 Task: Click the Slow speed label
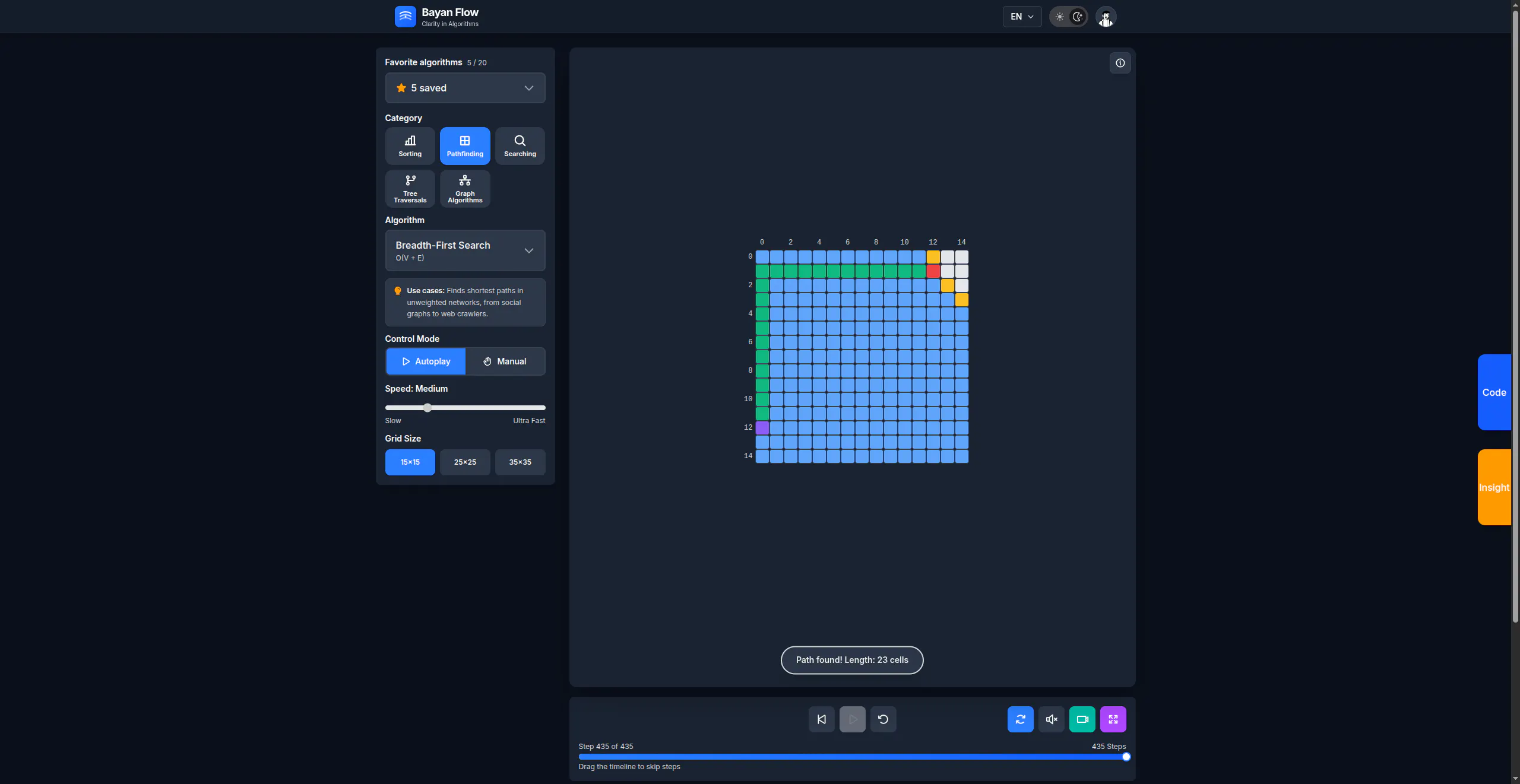pyautogui.click(x=392, y=421)
